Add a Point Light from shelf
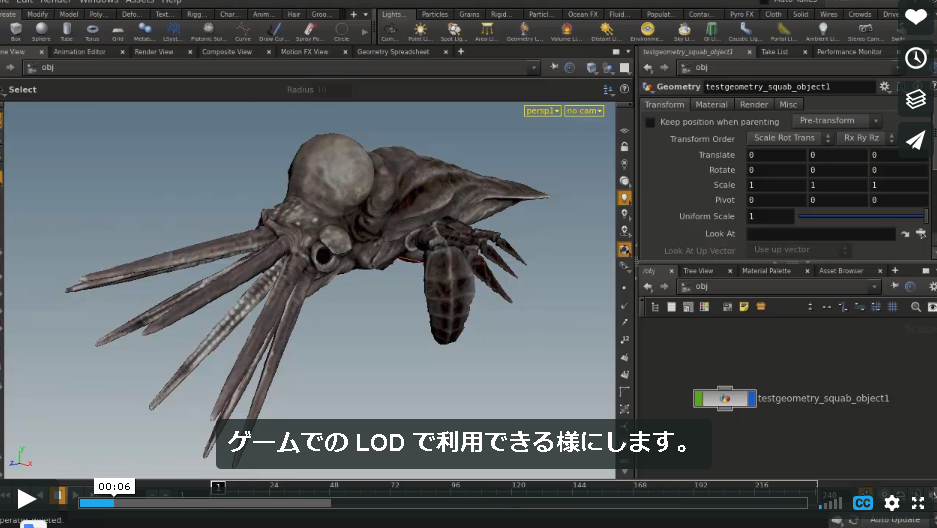937x528 pixels. (x=420, y=31)
